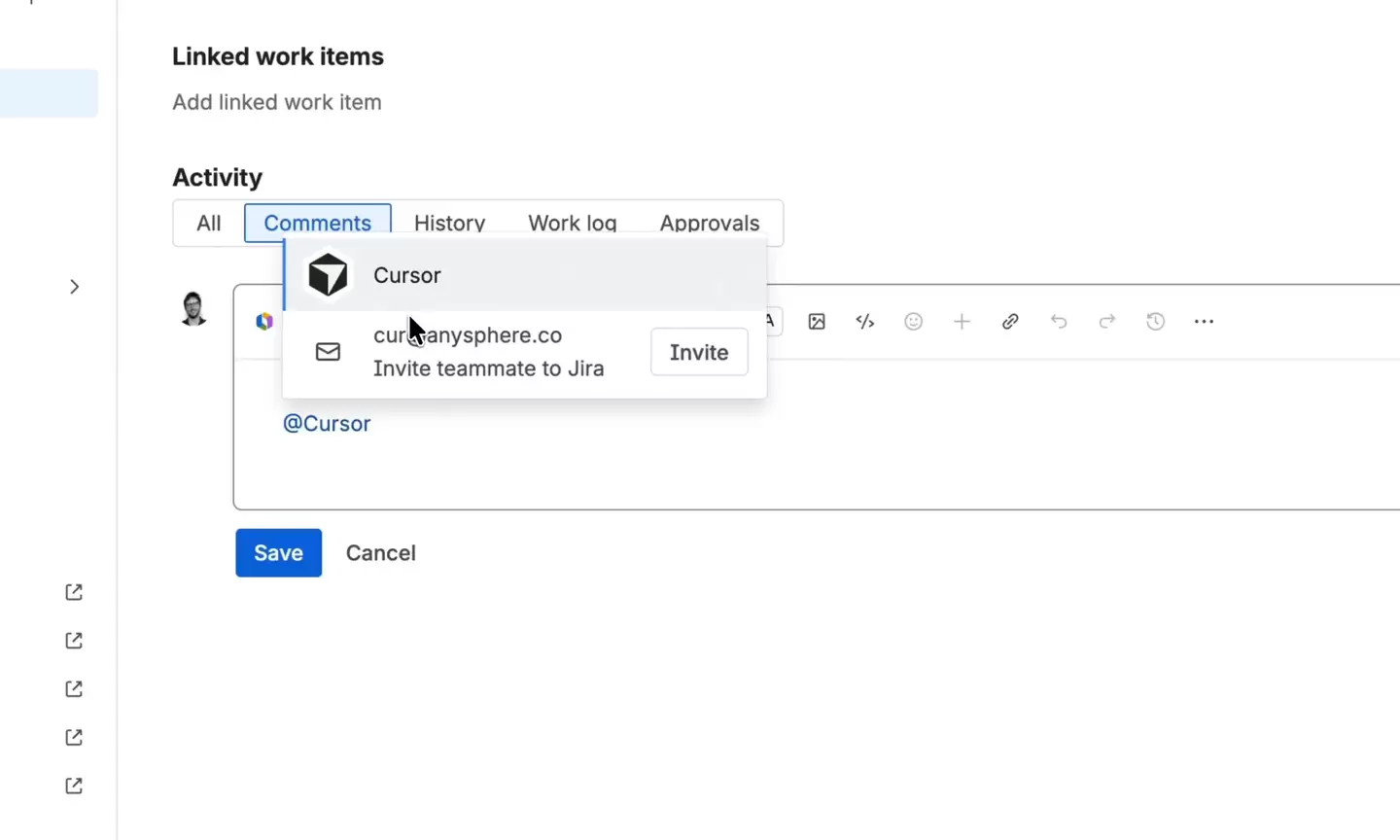1400x840 pixels.
Task: Switch to the History tab
Action: click(449, 223)
